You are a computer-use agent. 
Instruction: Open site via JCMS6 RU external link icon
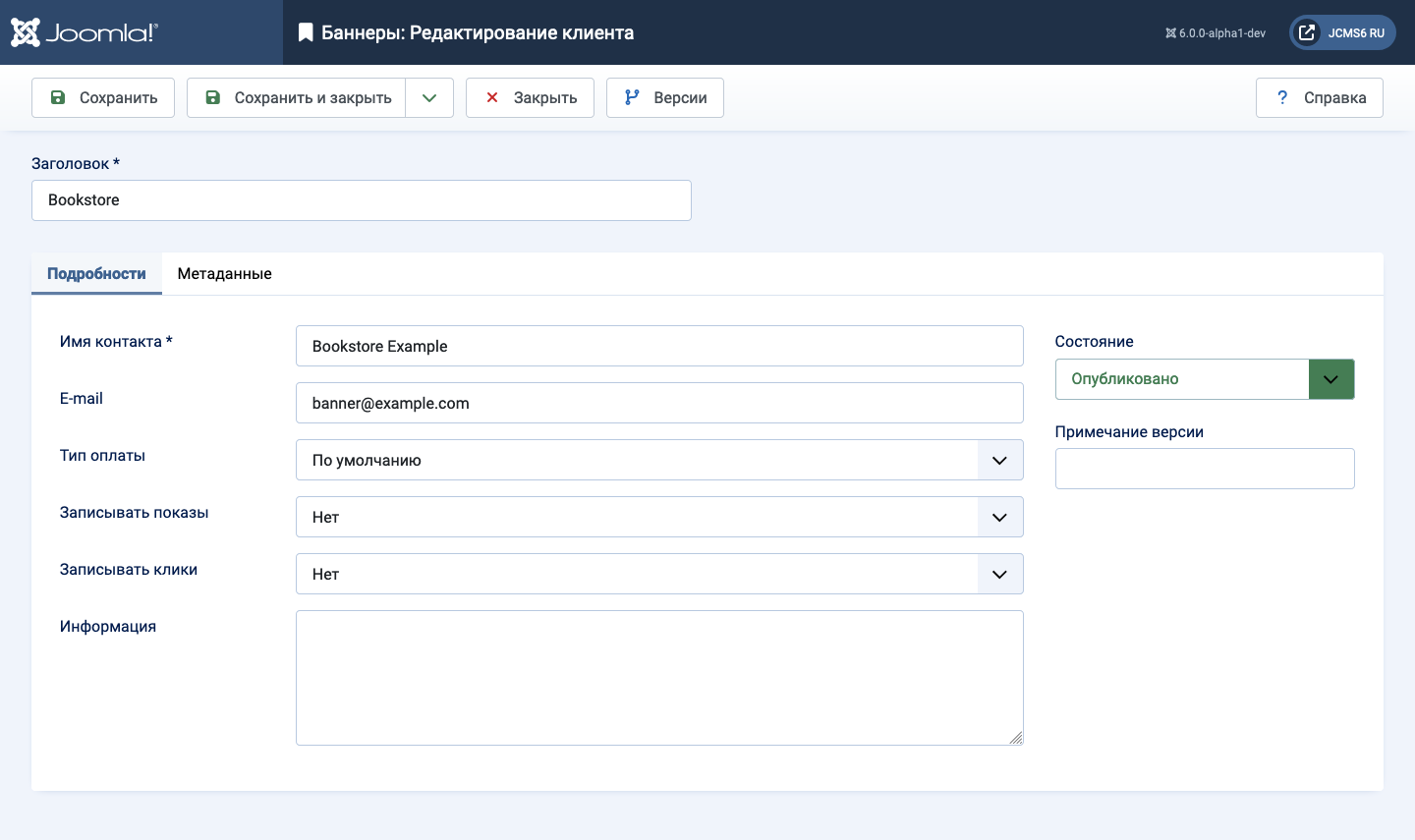1307,32
